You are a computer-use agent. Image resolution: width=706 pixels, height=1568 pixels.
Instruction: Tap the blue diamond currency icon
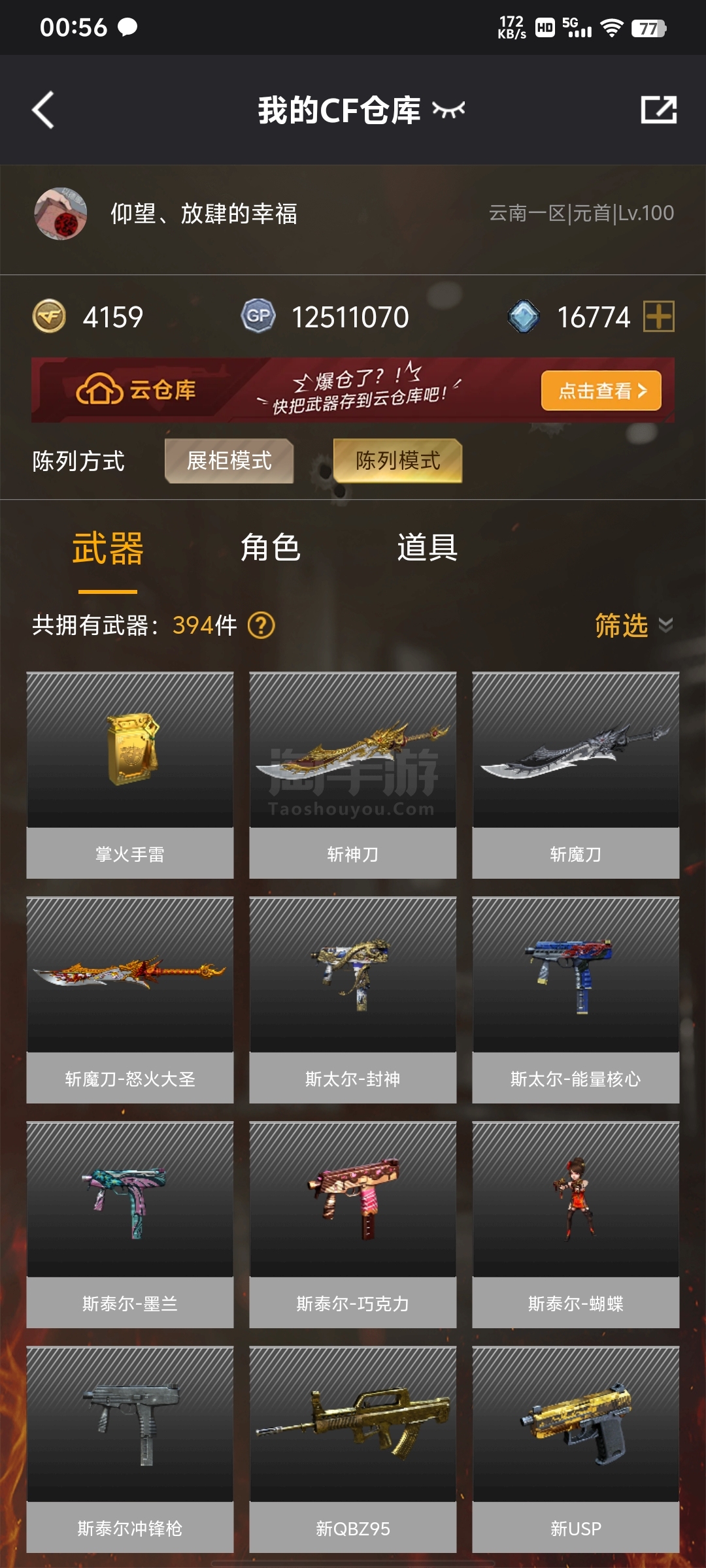[x=524, y=317]
